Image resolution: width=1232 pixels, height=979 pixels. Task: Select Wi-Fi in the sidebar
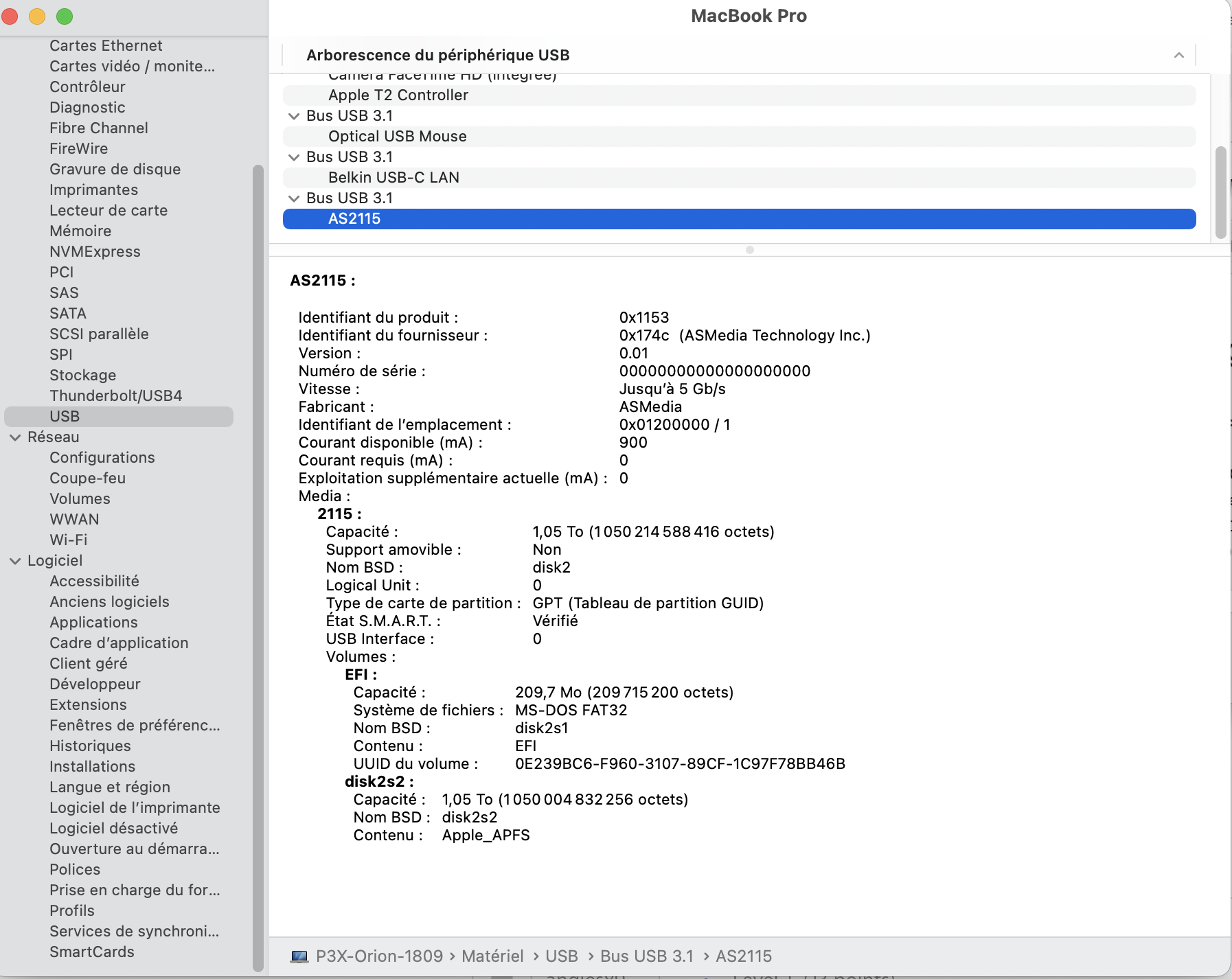tap(68, 540)
